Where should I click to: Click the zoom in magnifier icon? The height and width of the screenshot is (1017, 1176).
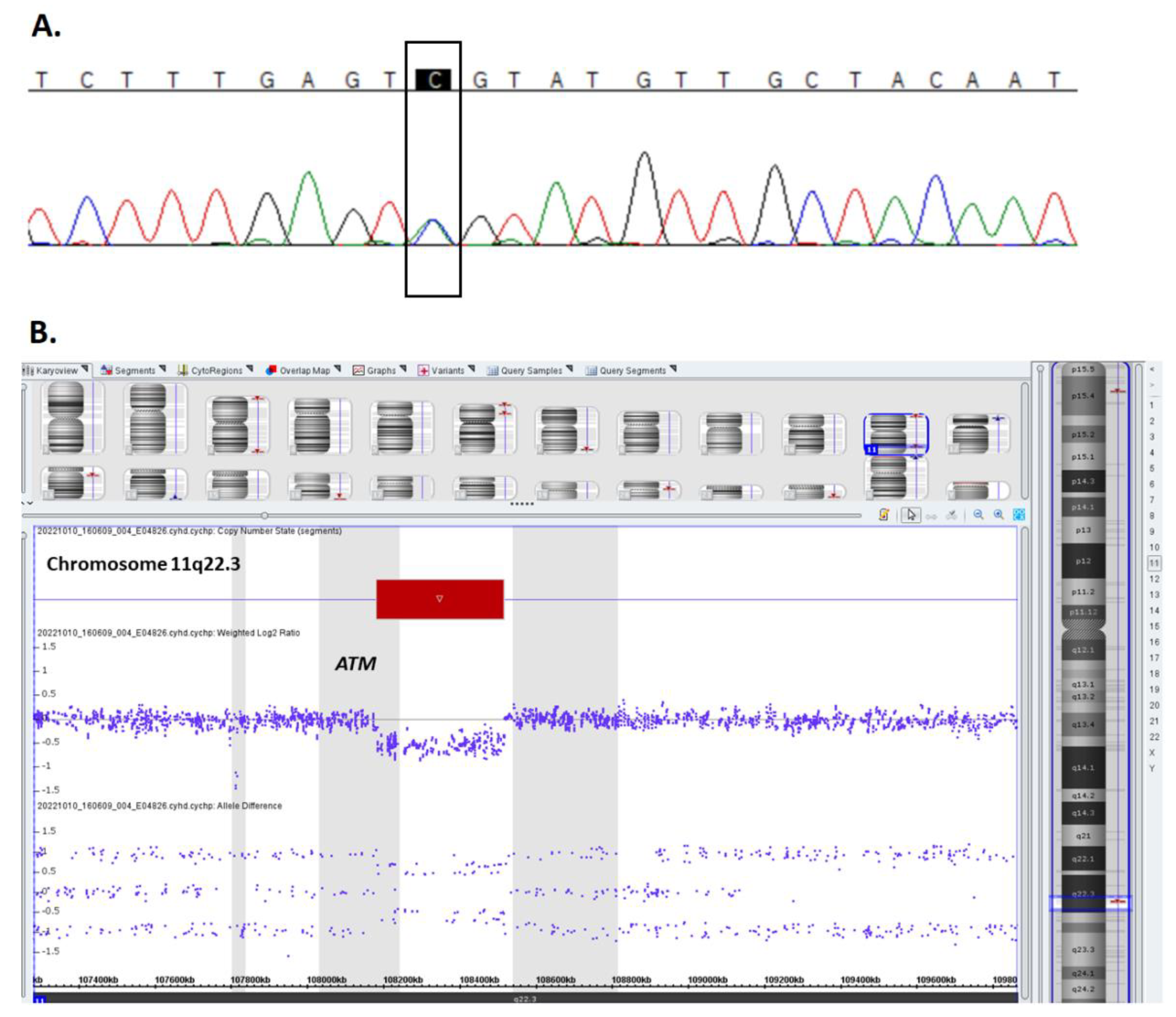click(999, 515)
